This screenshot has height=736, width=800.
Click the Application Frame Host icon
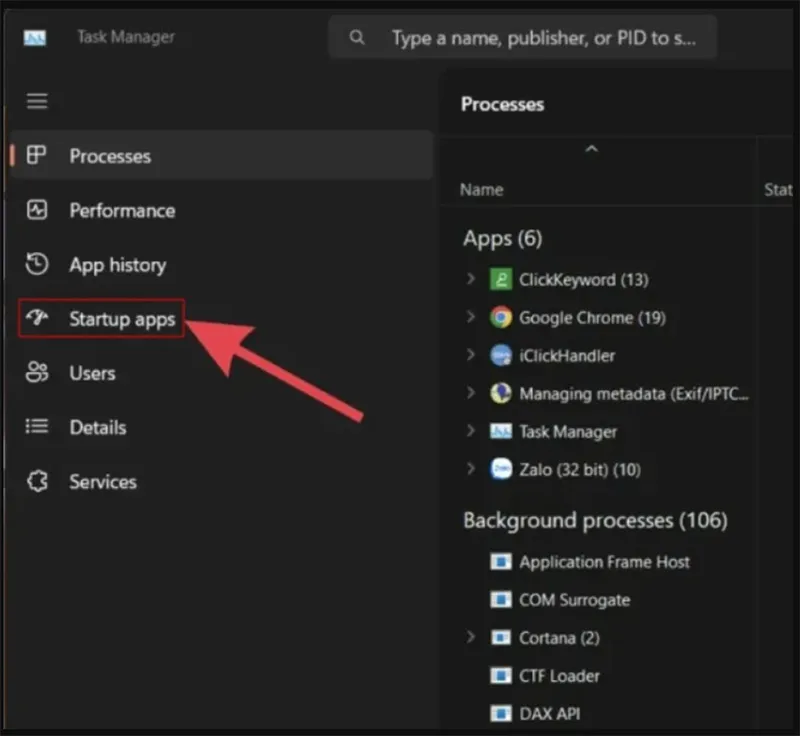point(501,562)
